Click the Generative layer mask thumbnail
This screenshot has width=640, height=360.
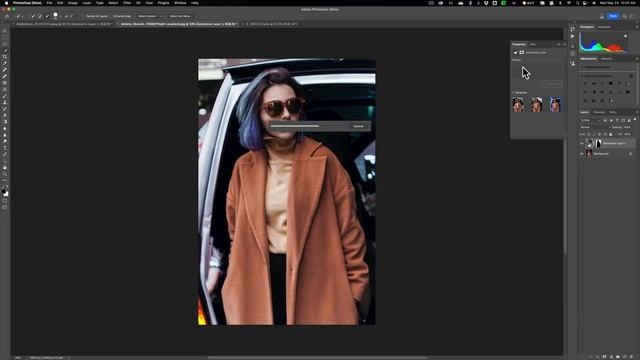[x=598, y=143]
